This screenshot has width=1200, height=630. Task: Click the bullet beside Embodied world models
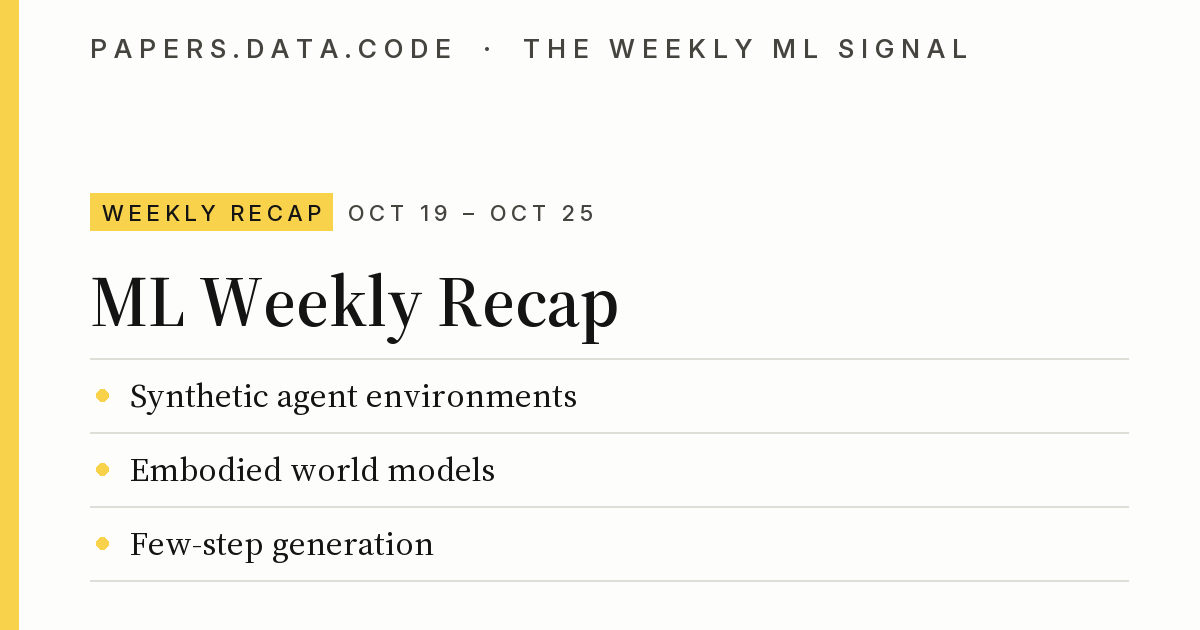tap(102, 470)
